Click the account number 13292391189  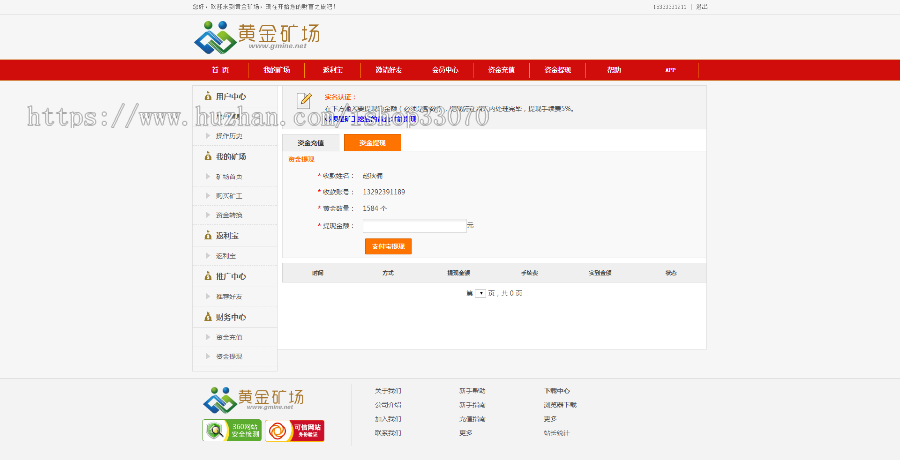[383, 192]
